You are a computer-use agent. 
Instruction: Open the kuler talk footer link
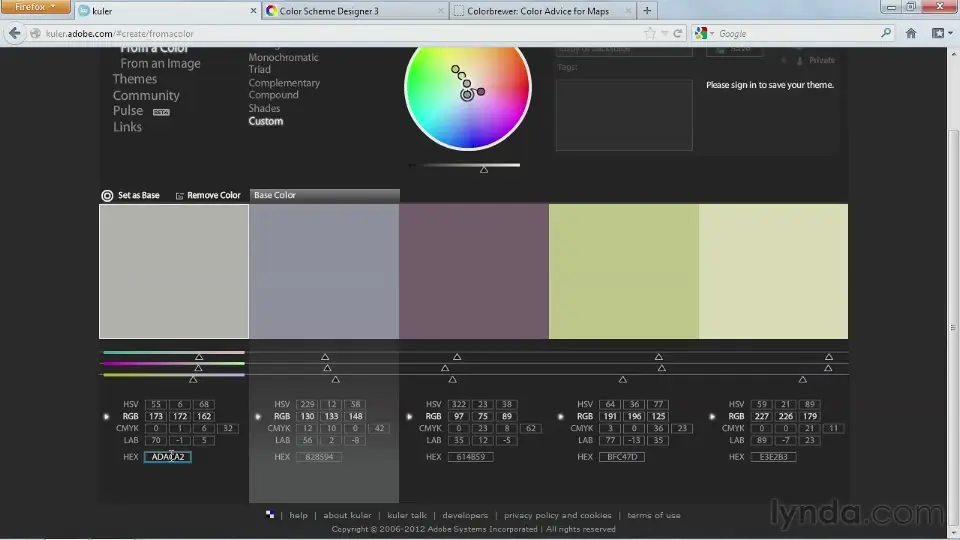(x=407, y=515)
